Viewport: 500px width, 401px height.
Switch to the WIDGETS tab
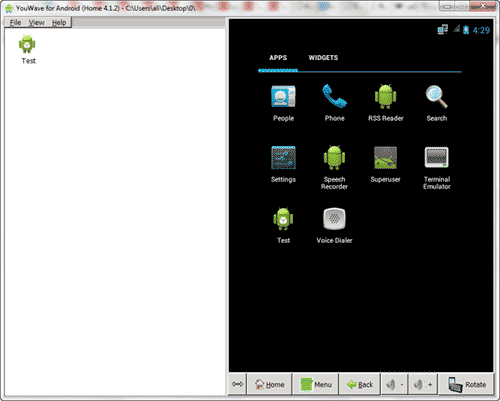pos(323,58)
